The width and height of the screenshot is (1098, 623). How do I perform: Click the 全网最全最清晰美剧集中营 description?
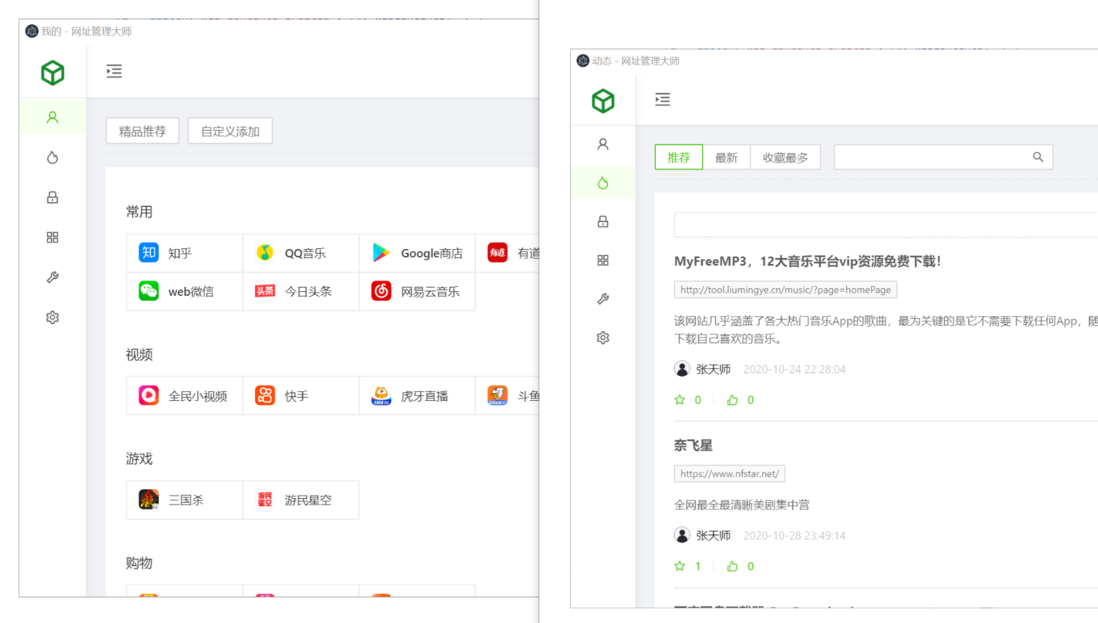pos(742,505)
